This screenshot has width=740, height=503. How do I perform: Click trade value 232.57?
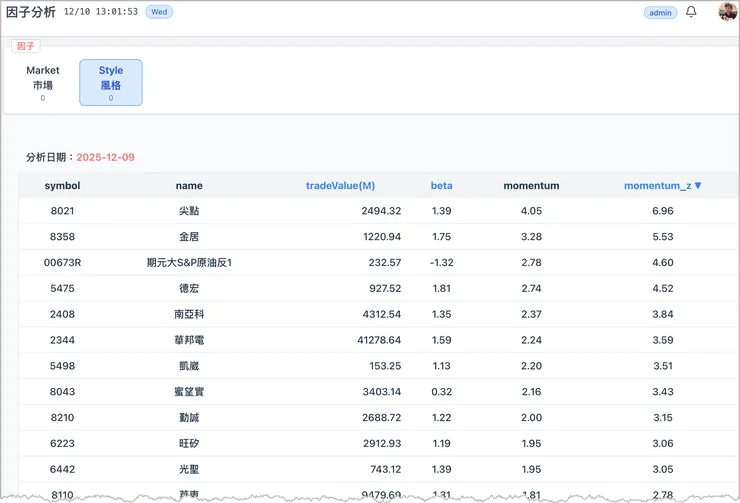pos(385,262)
